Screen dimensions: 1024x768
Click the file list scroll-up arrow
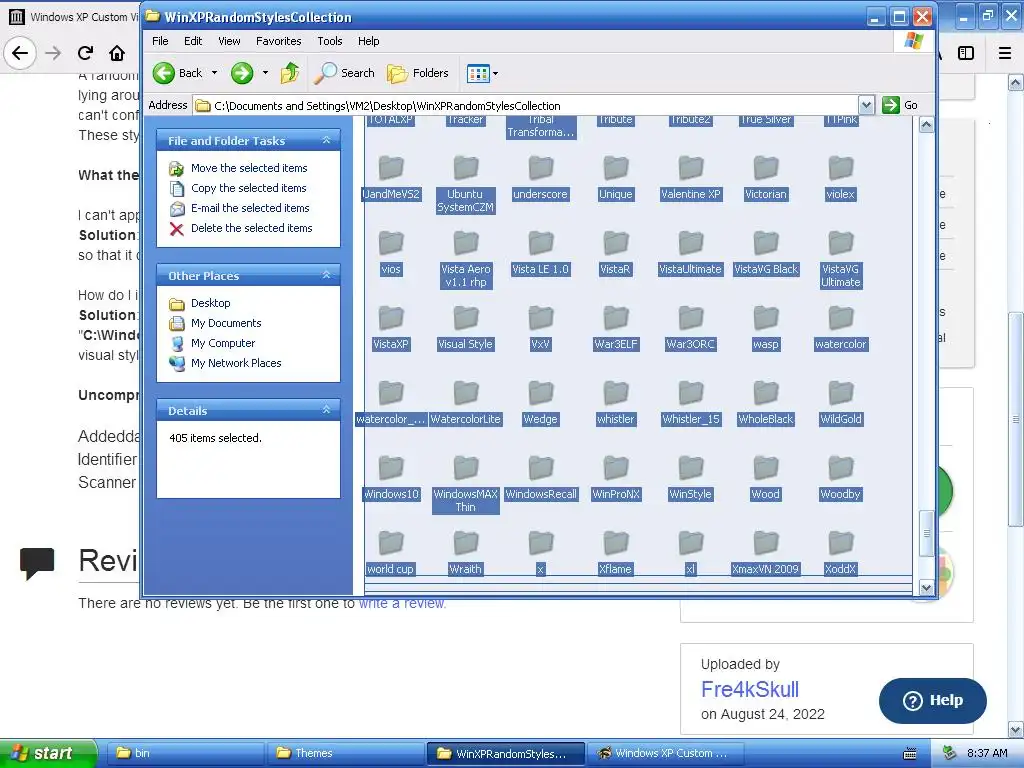click(x=926, y=125)
